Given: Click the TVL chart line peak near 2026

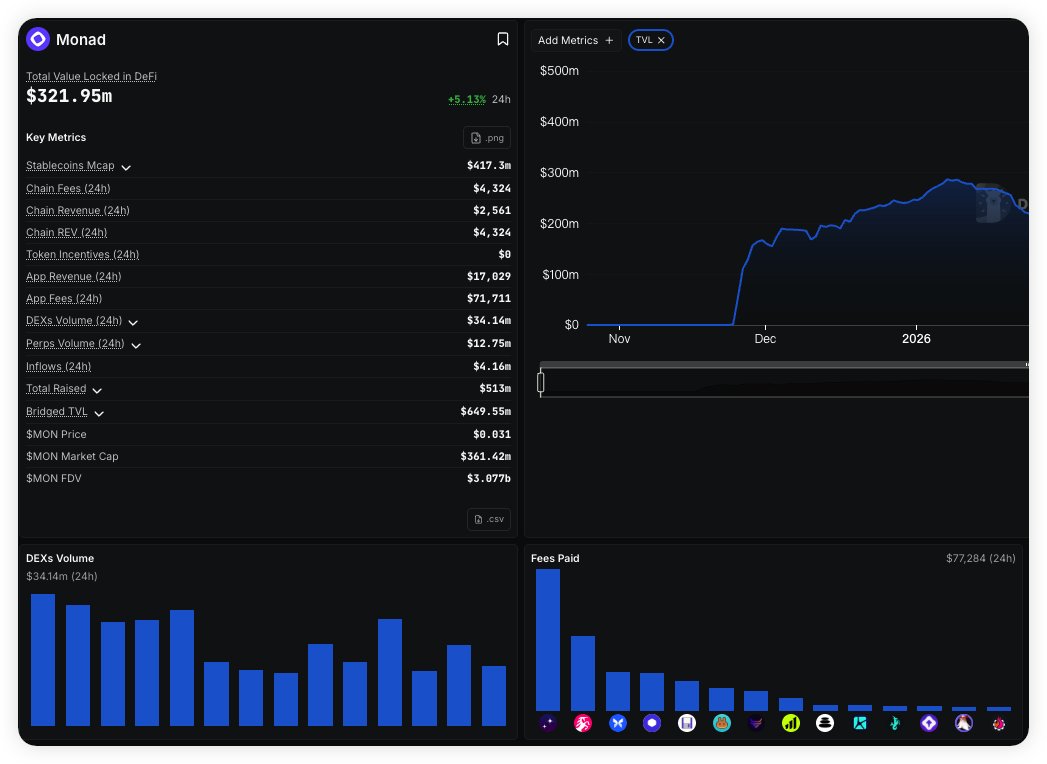Looking at the screenshot, I should click(x=950, y=180).
